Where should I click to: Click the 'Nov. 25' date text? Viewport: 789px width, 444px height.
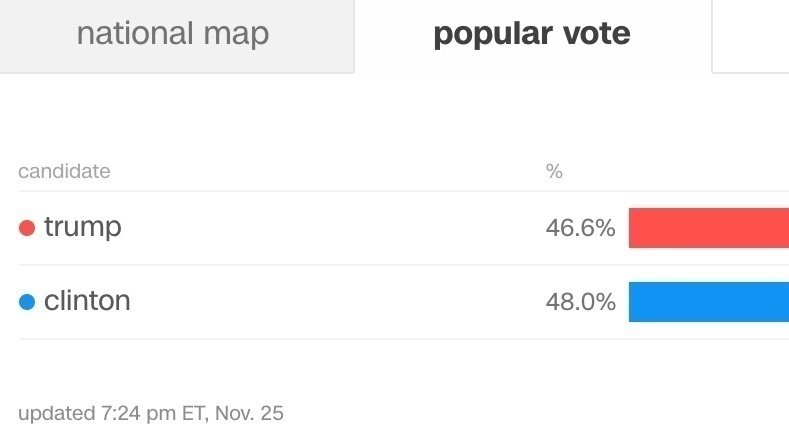(x=249, y=413)
